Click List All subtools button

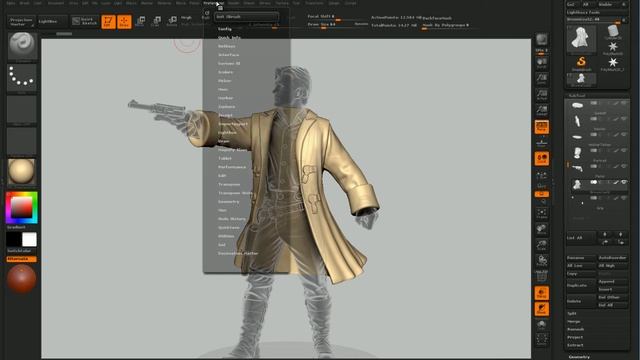tap(581, 238)
